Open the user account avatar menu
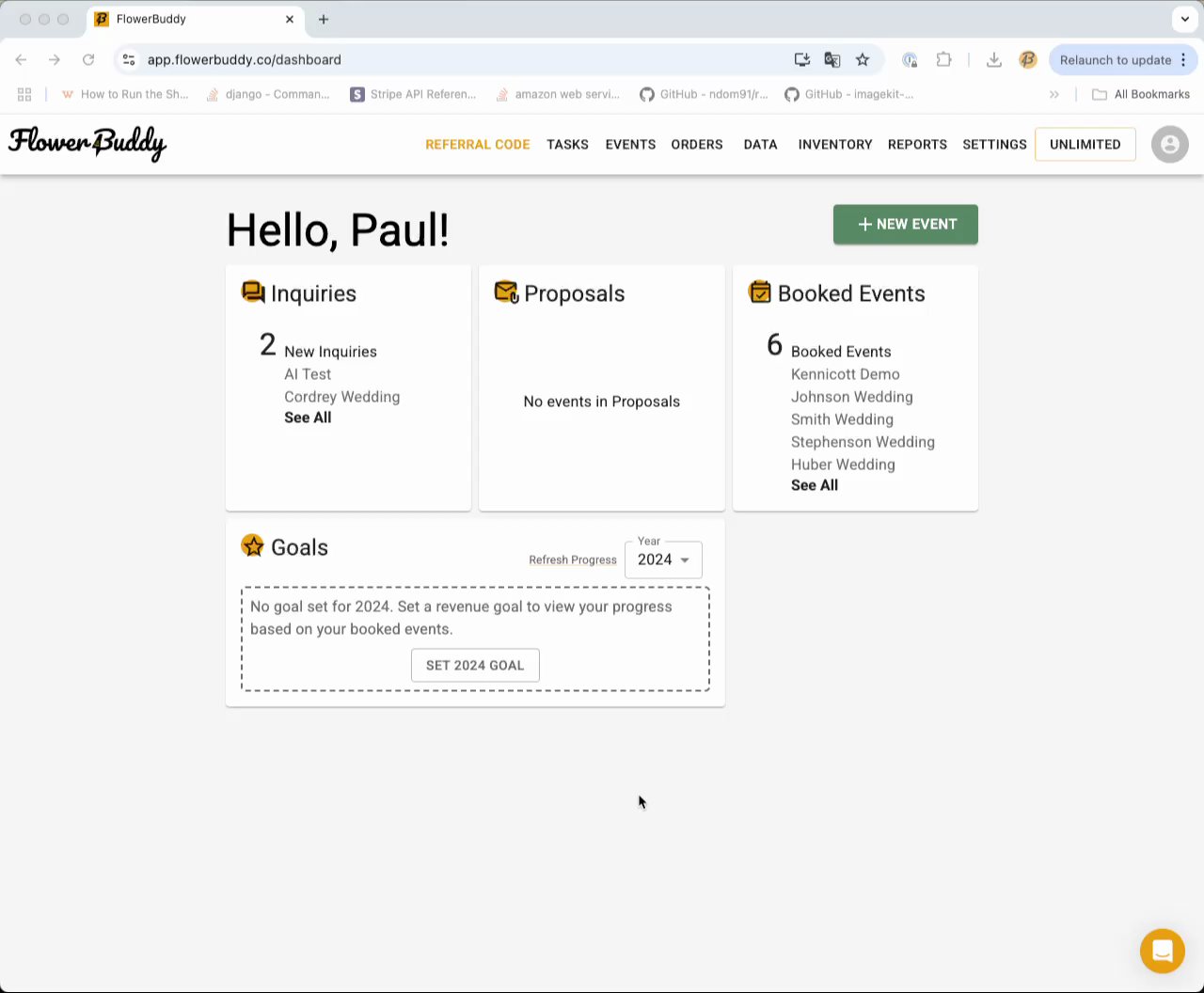The width and height of the screenshot is (1204, 993). coord(1170,144)
